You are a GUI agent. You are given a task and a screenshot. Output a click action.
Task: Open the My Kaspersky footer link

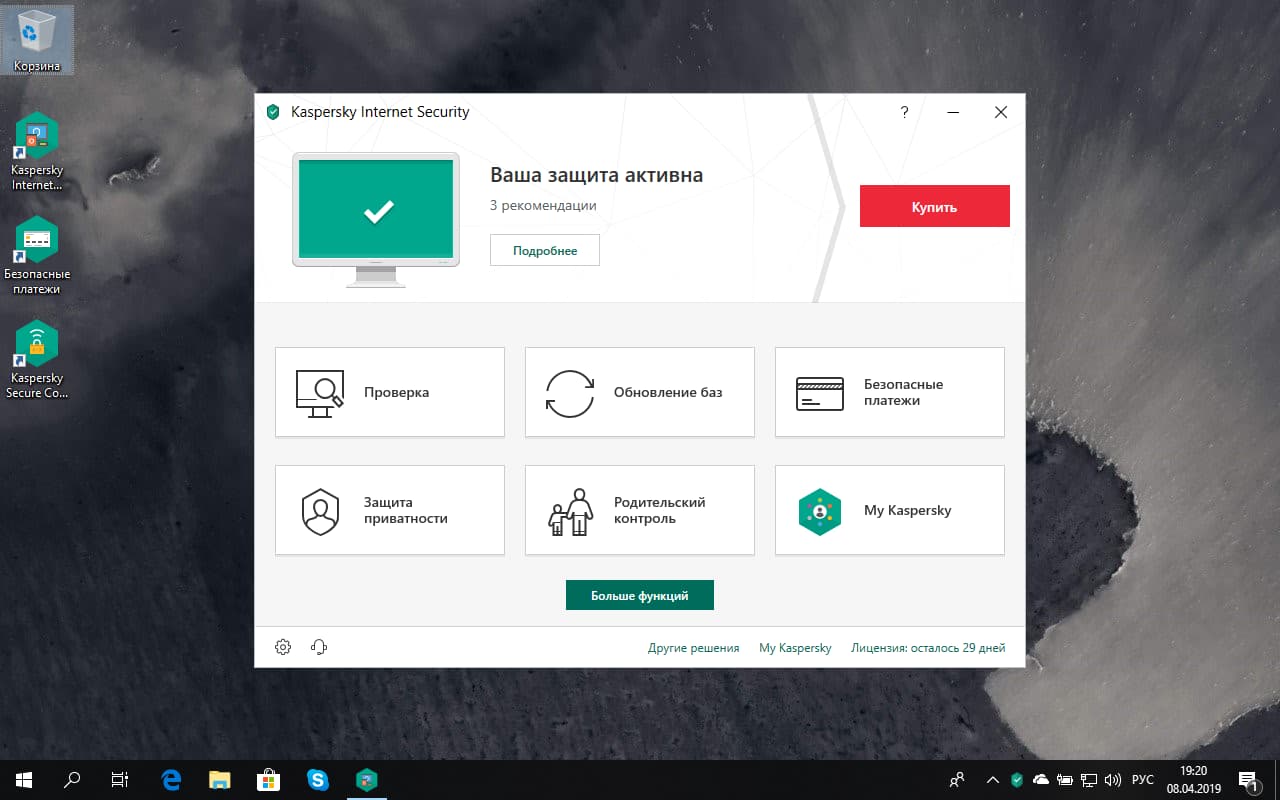click(x=795, y=648)
